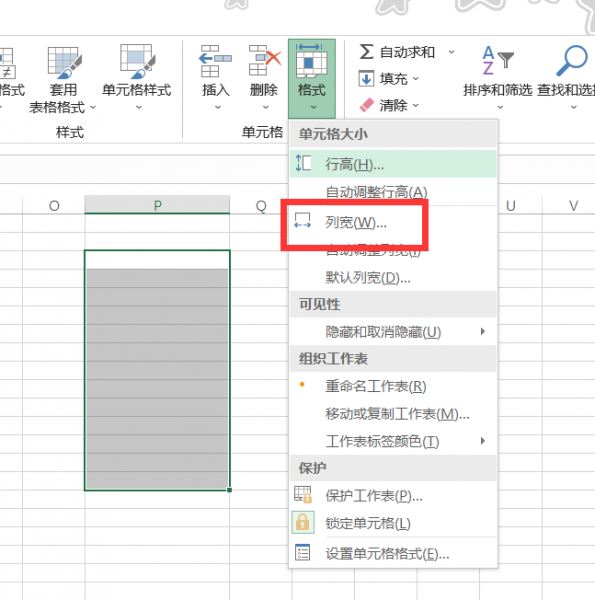Choose 移动或复制工作表(M)... menu item

[x=393, y=414]
